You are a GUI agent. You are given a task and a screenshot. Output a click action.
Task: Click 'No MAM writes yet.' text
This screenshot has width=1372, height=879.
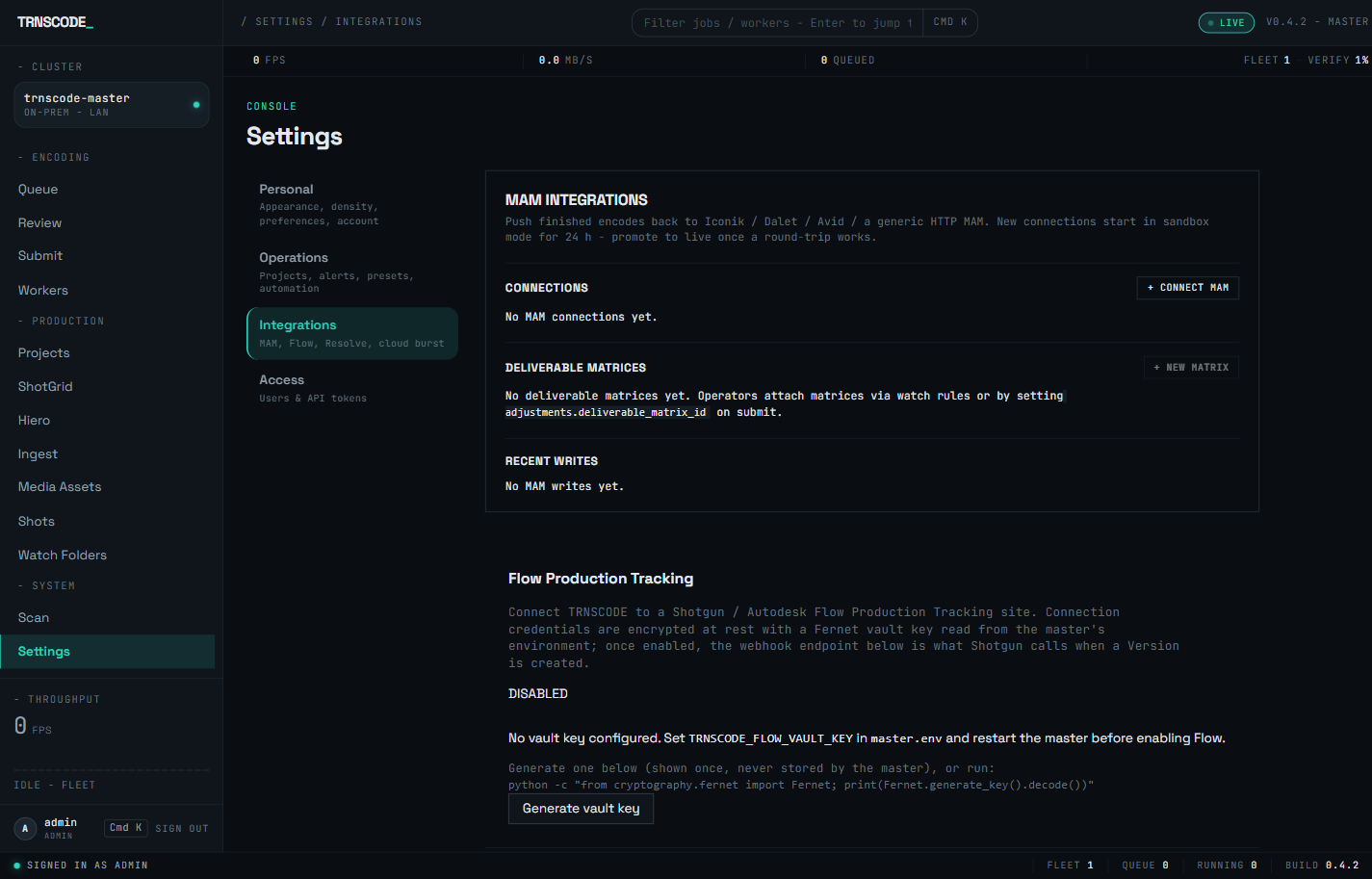[x=564, y=486]
